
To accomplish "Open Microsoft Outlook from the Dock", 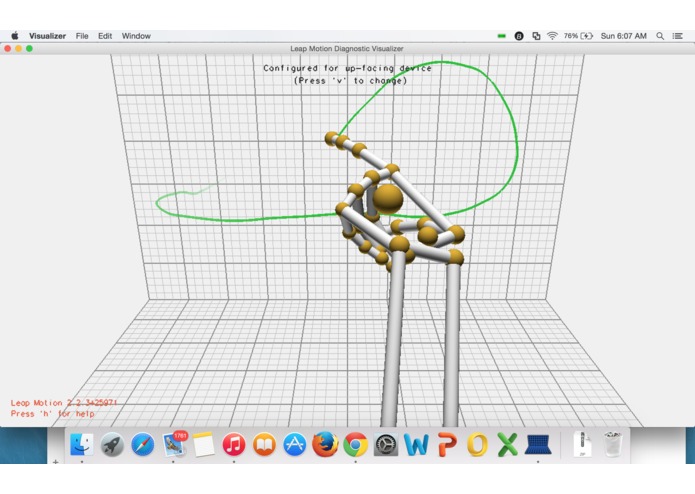I will [477, 444].
